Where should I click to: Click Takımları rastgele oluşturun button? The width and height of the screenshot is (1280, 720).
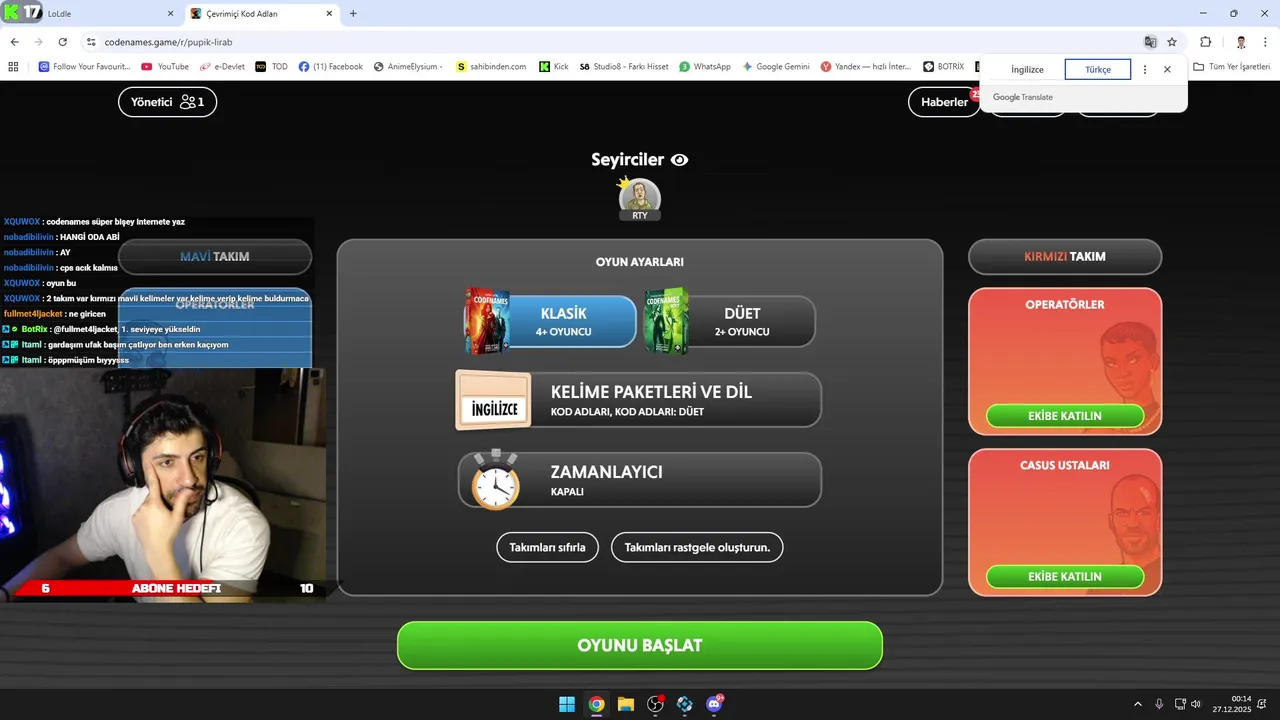697,548
